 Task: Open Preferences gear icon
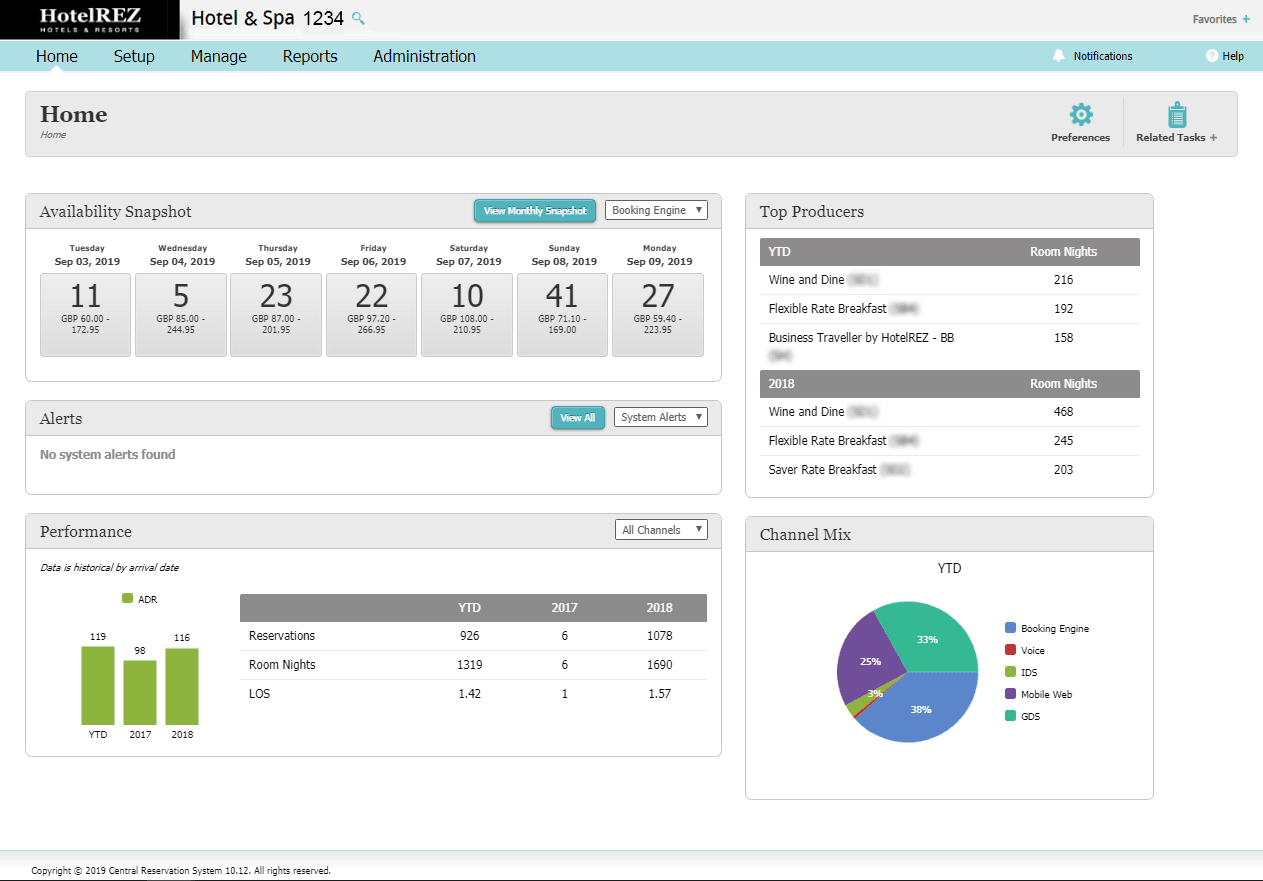tap(1081, 114)
